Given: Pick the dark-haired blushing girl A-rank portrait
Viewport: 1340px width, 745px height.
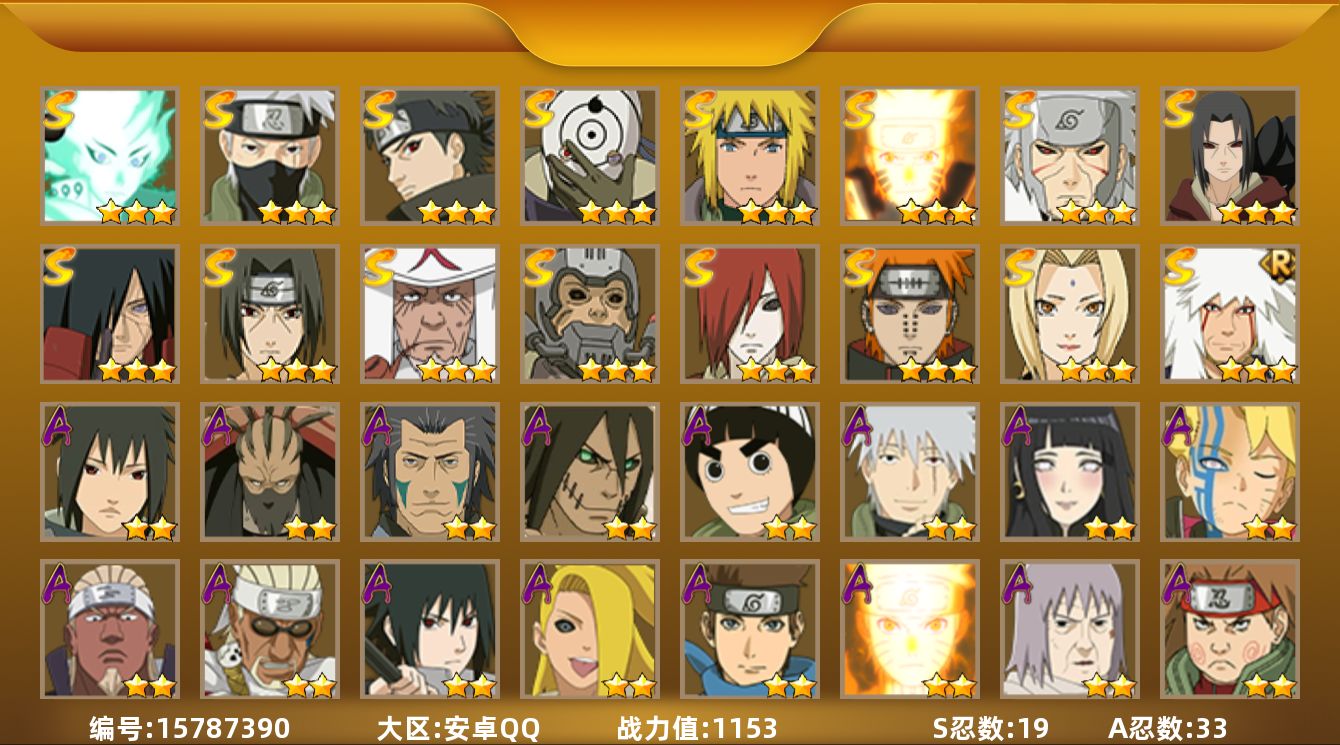Looking at the screenshot, I should pyautogui.click(x=1070, y=472).
